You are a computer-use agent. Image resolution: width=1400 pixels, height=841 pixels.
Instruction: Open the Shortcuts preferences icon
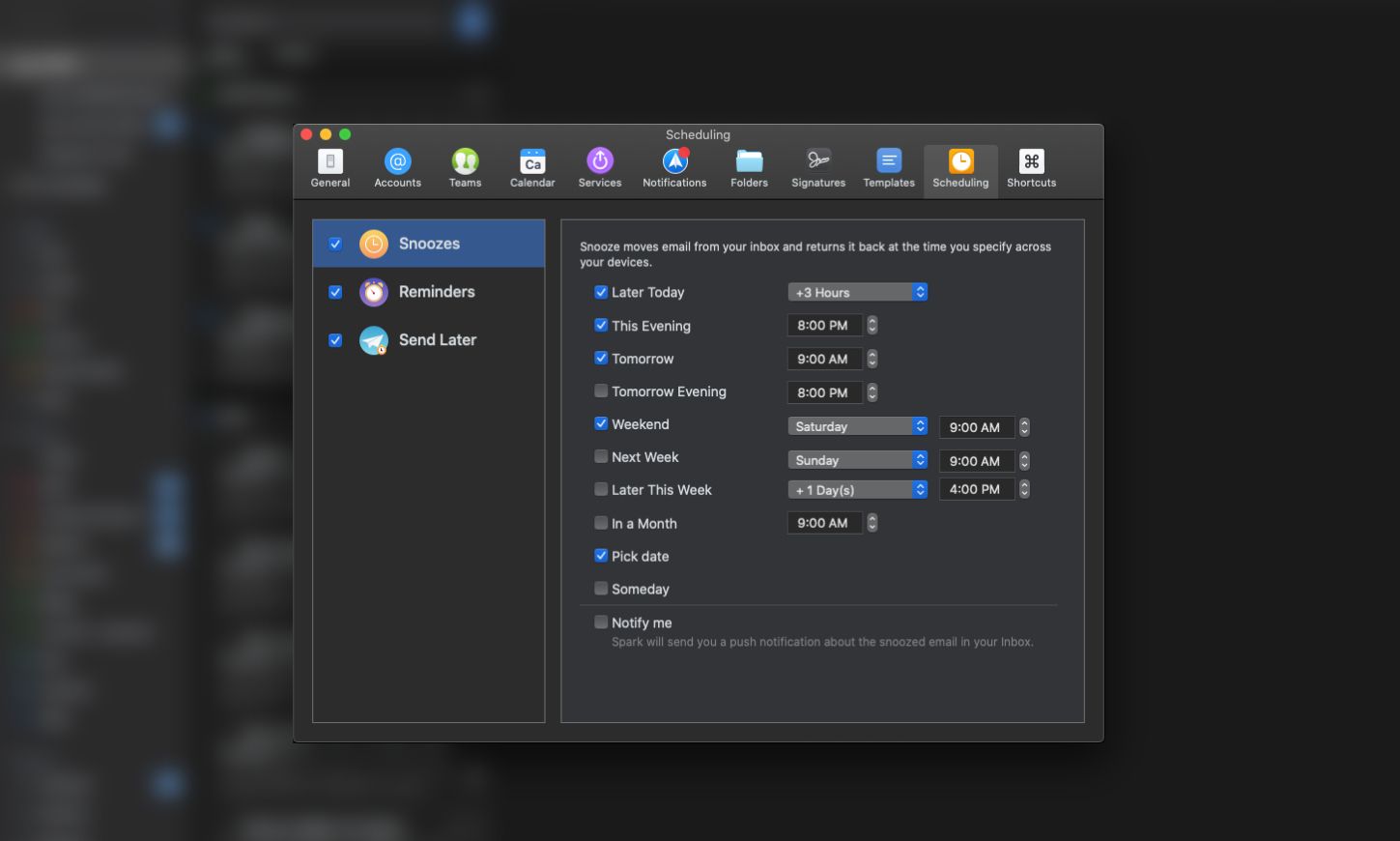point(1031,169)
